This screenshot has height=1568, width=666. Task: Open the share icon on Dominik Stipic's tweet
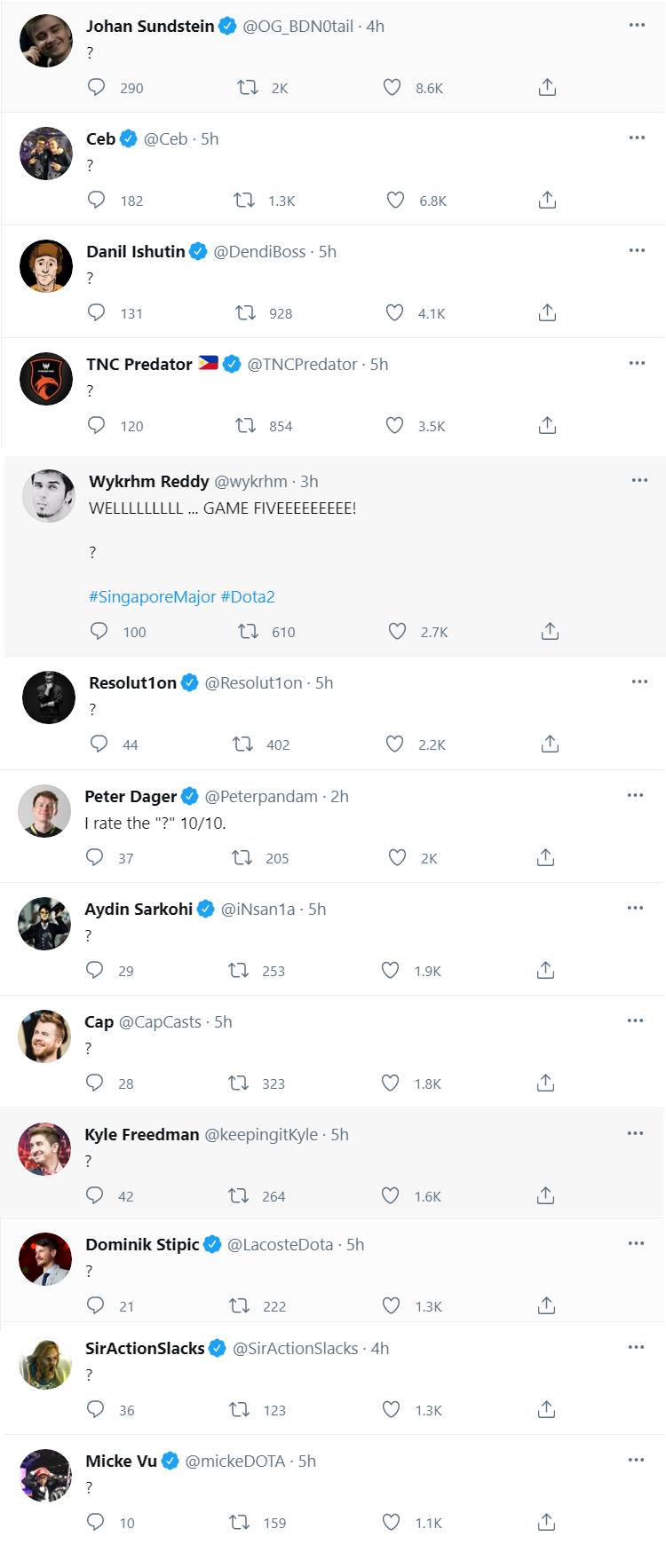pyautogui.click(x=546, y=1305)
